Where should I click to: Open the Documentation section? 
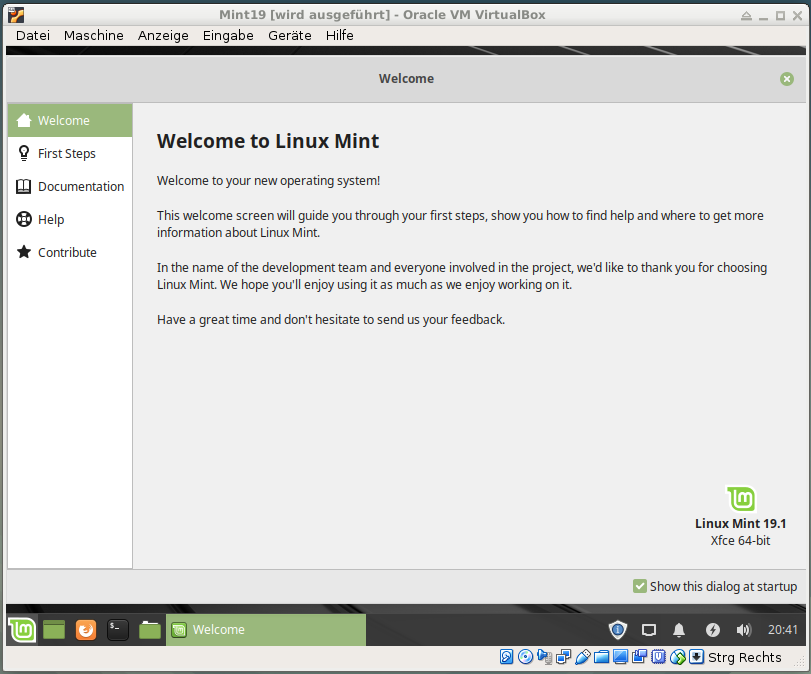coord(70,186)
